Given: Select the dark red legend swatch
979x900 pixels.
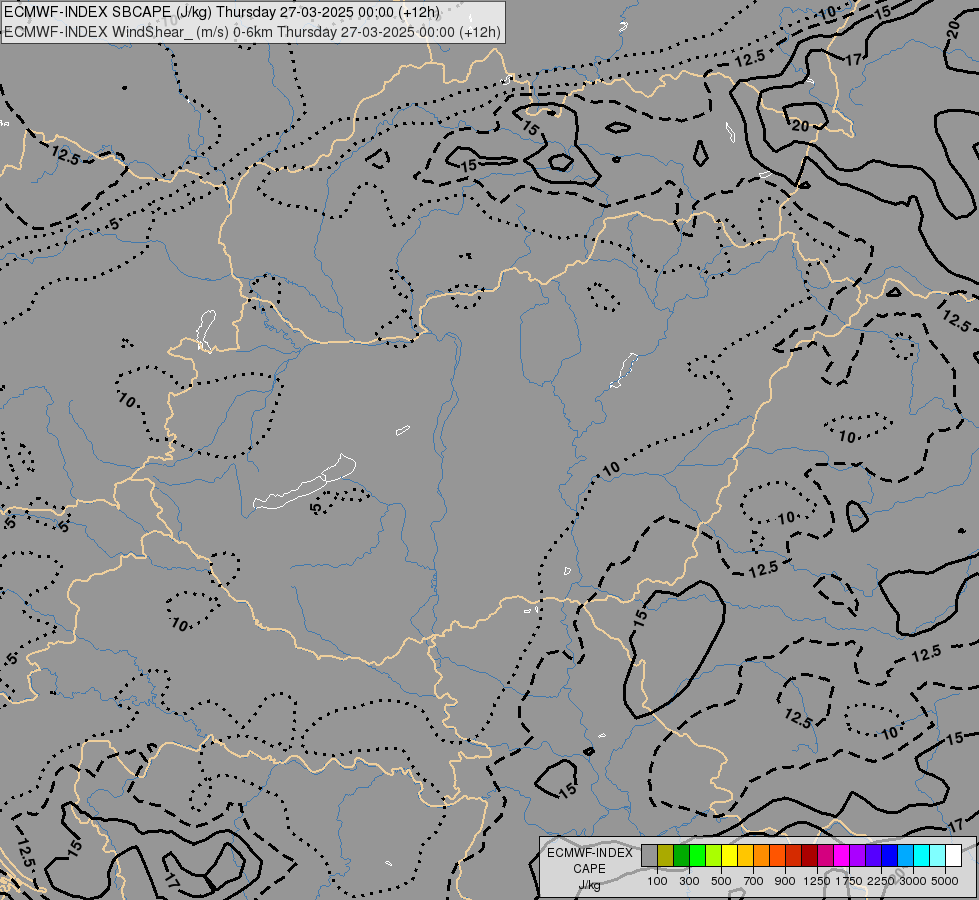Looking at the screenshot, I should point(809,856).
